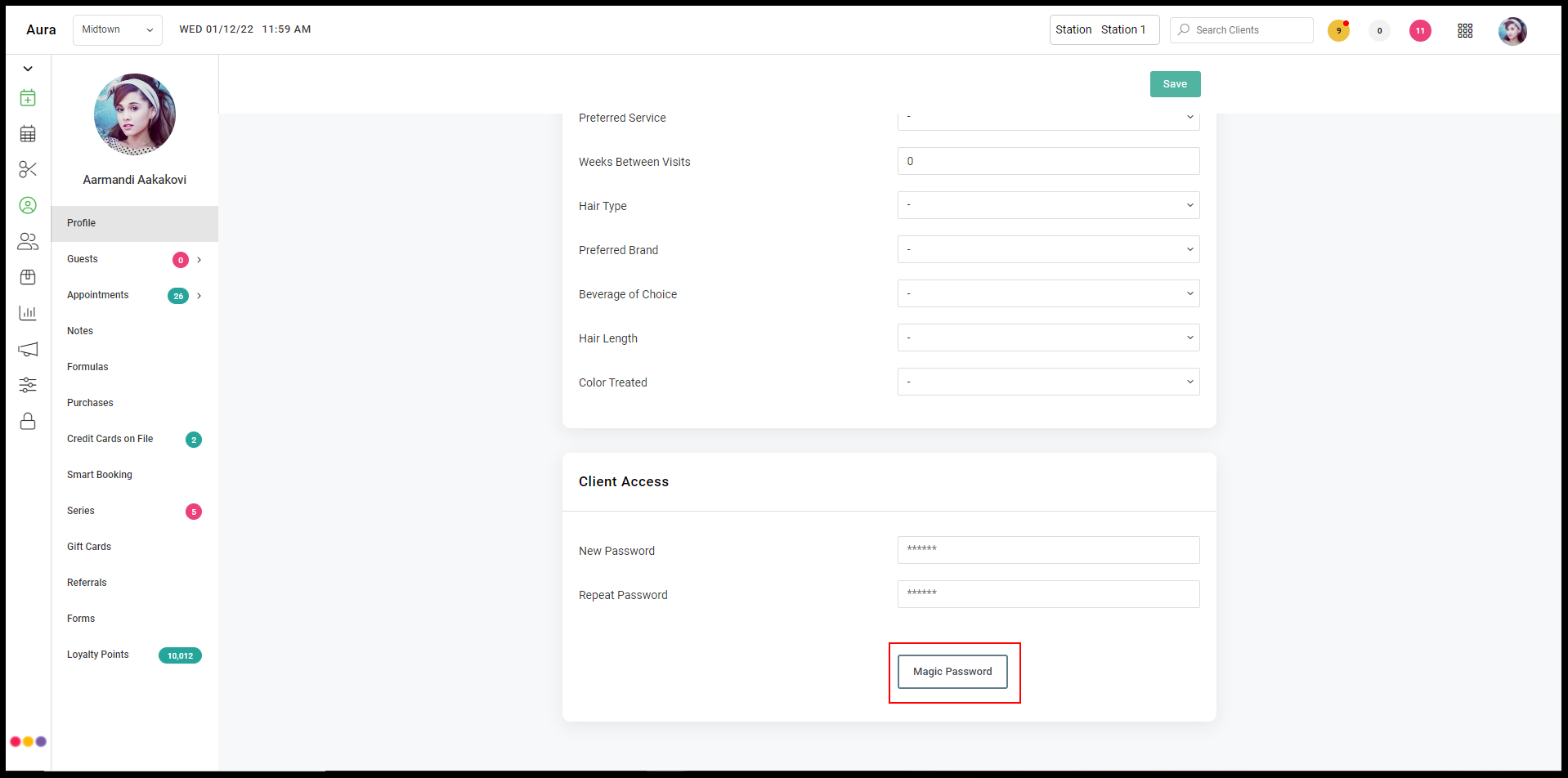Expand the Beverage of Choice dropdown
This screenshot has height=778, width=1568.
pos(1048,293)
